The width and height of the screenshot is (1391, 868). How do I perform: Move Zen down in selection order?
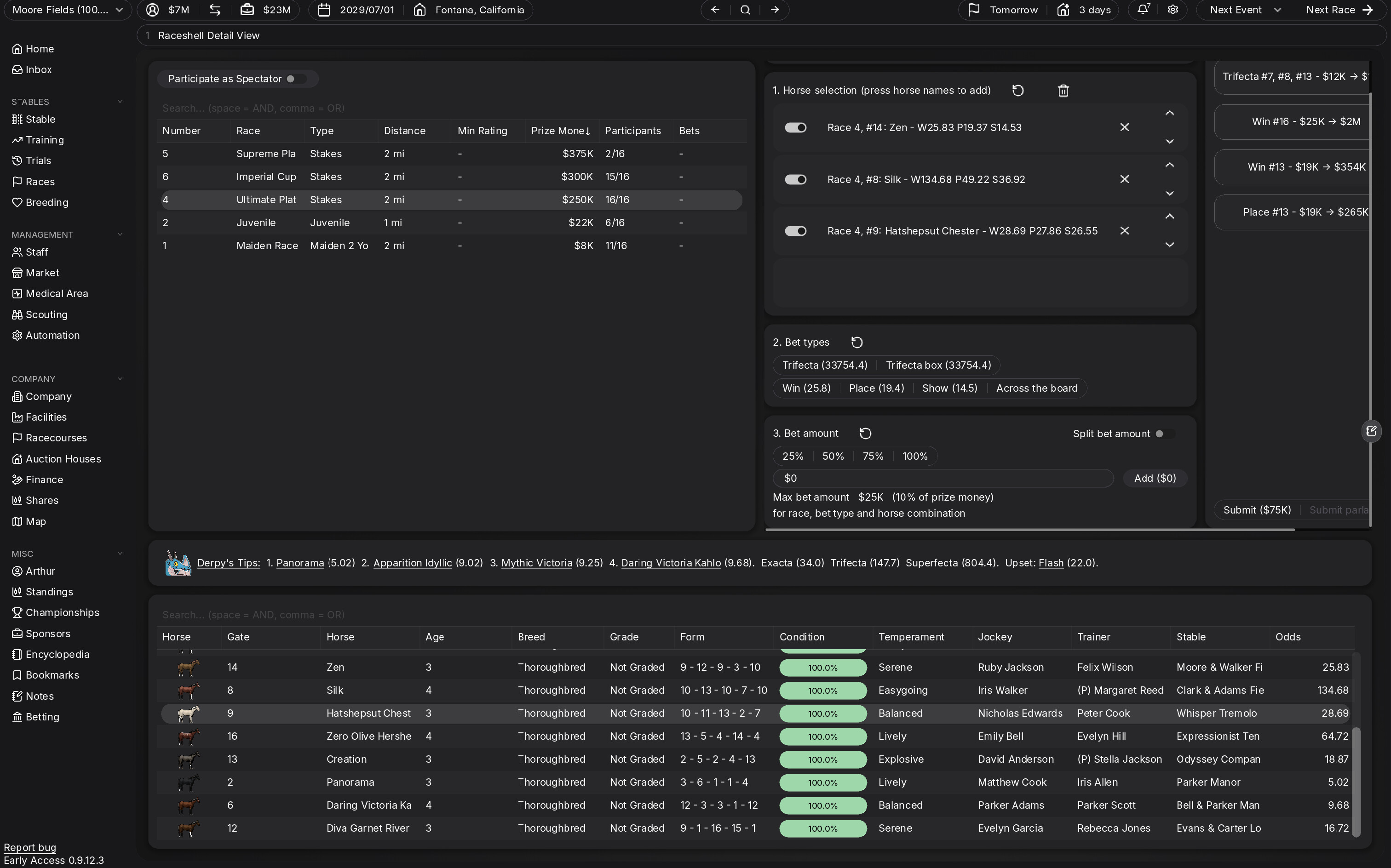tap(1169, 141)
